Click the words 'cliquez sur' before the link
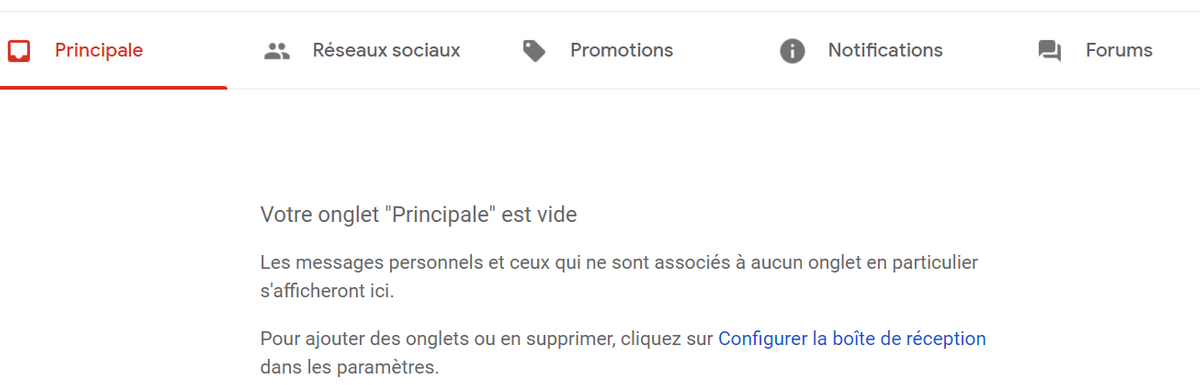Image resolution: width=1200 pixels, height=385 pixels. point(664,338)
